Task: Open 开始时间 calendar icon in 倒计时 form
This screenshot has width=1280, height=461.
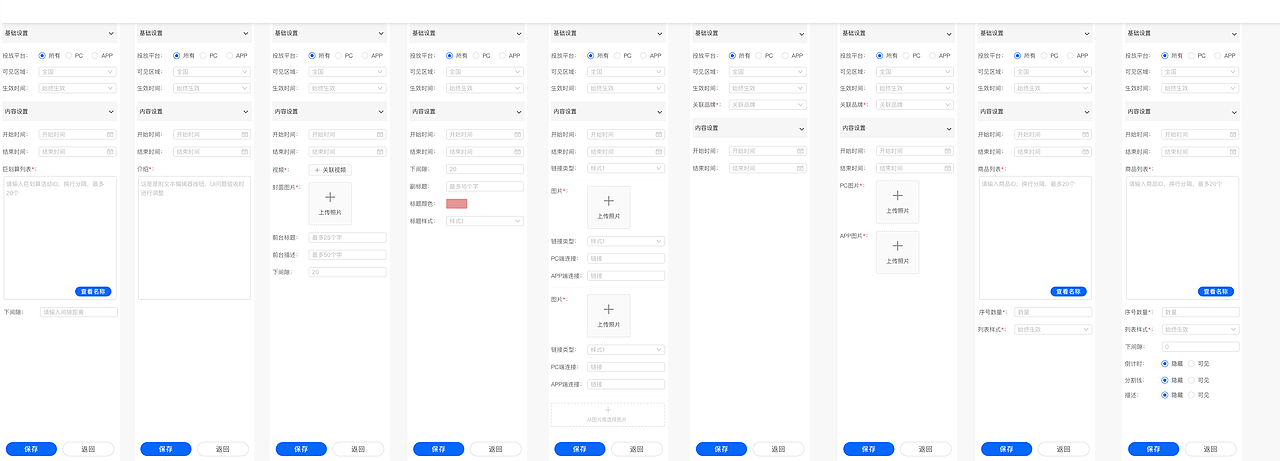Action: [x=1234, y=134]
